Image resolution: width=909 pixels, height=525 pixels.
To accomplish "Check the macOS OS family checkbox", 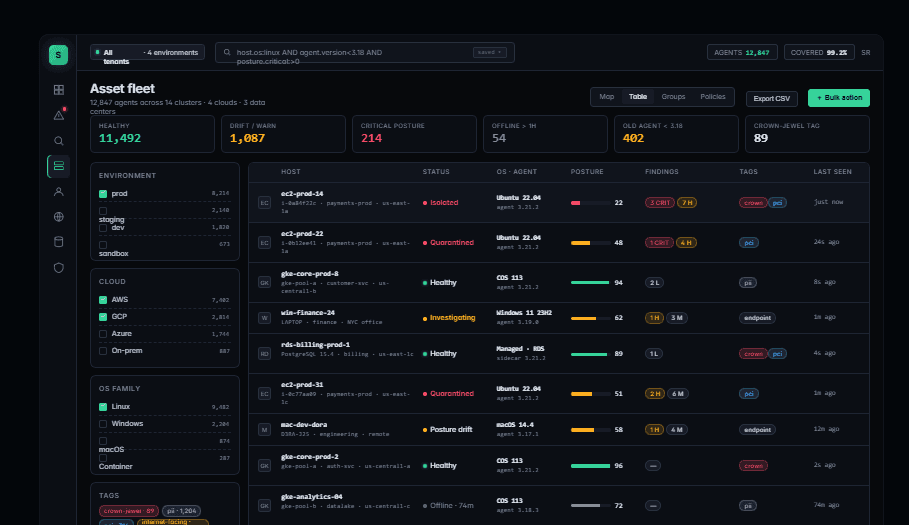I will pos(103,441).
